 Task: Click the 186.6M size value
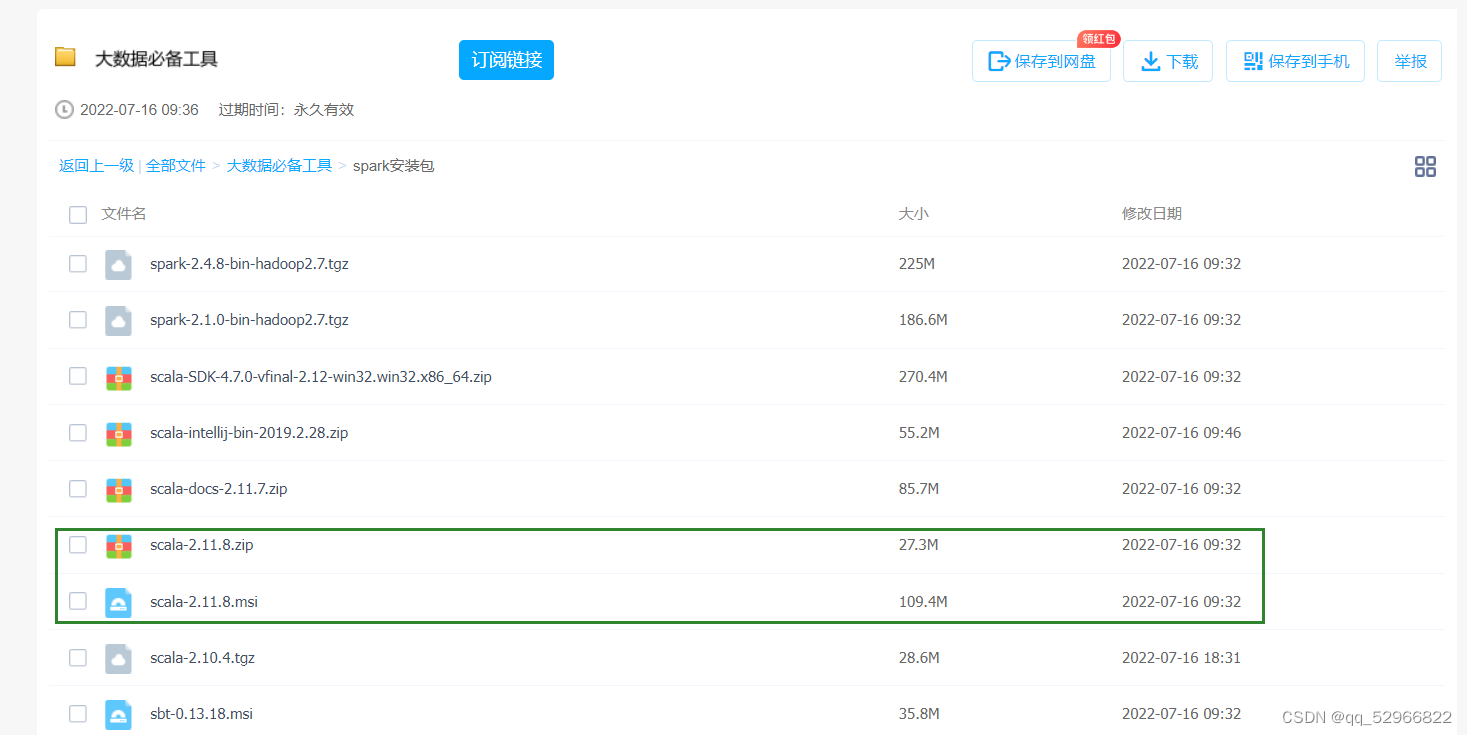click(923, 320)
